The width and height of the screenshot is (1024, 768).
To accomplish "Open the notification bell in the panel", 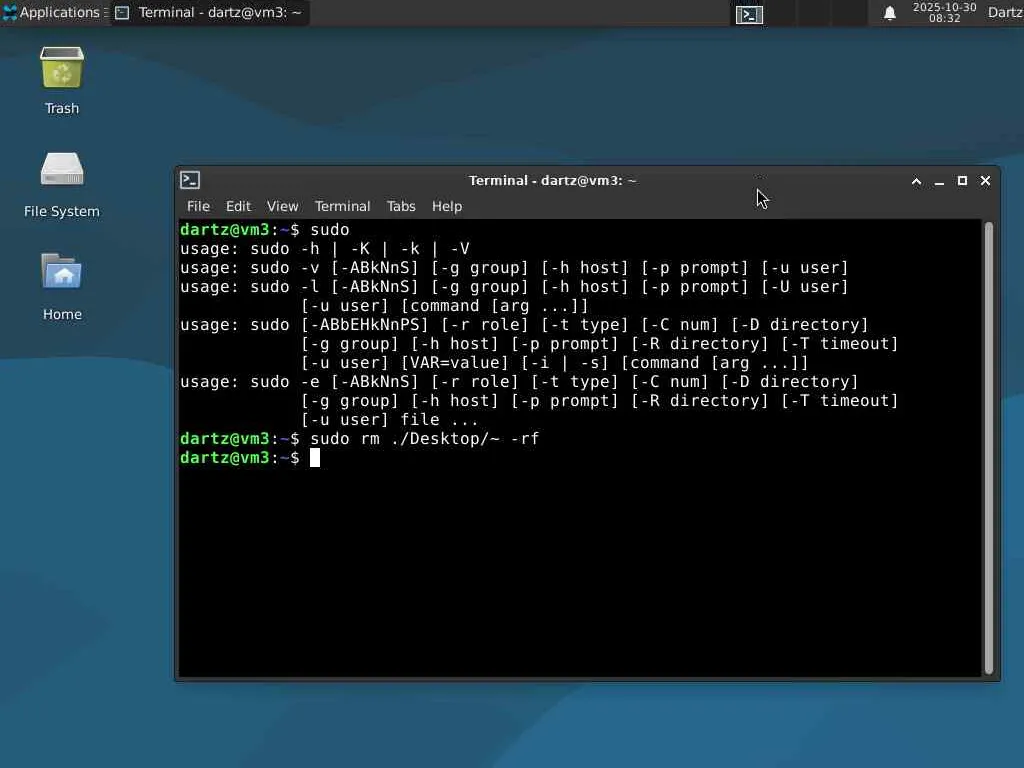I will (889, 13).
